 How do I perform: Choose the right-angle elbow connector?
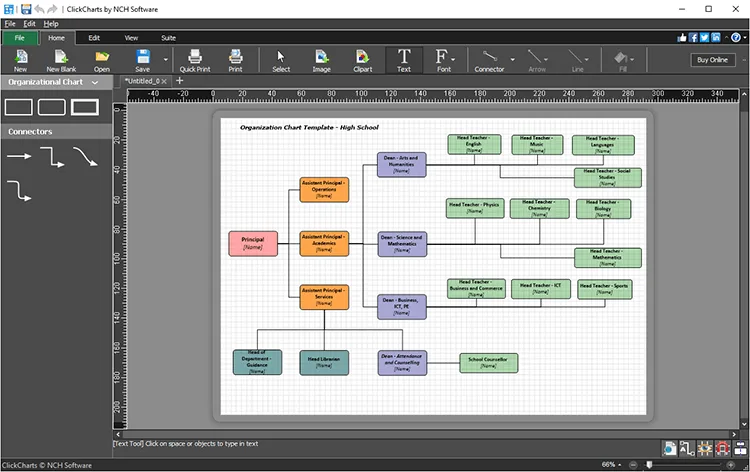pyautogui.click(x=52, y=157)
